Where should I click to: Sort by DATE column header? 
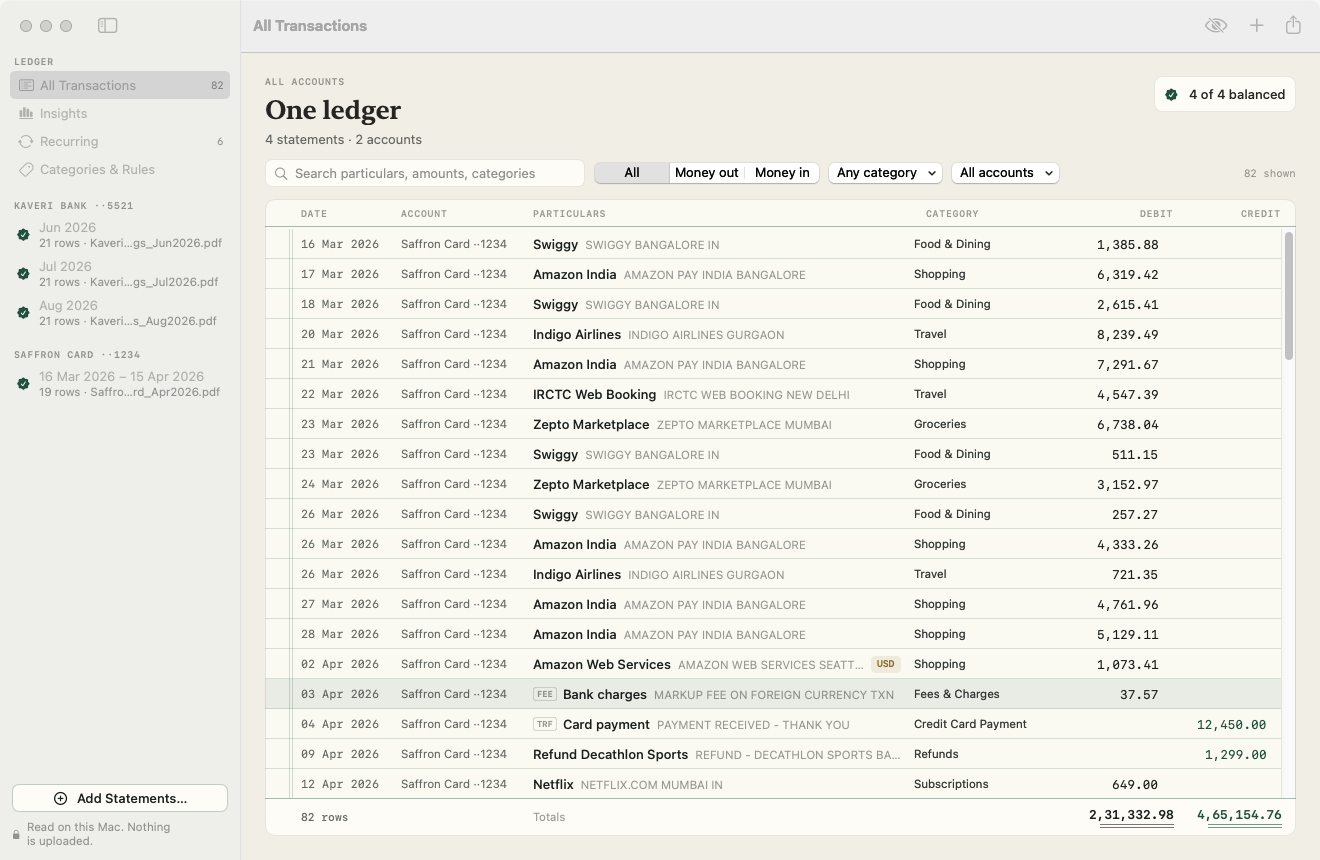tap(314, 214)
